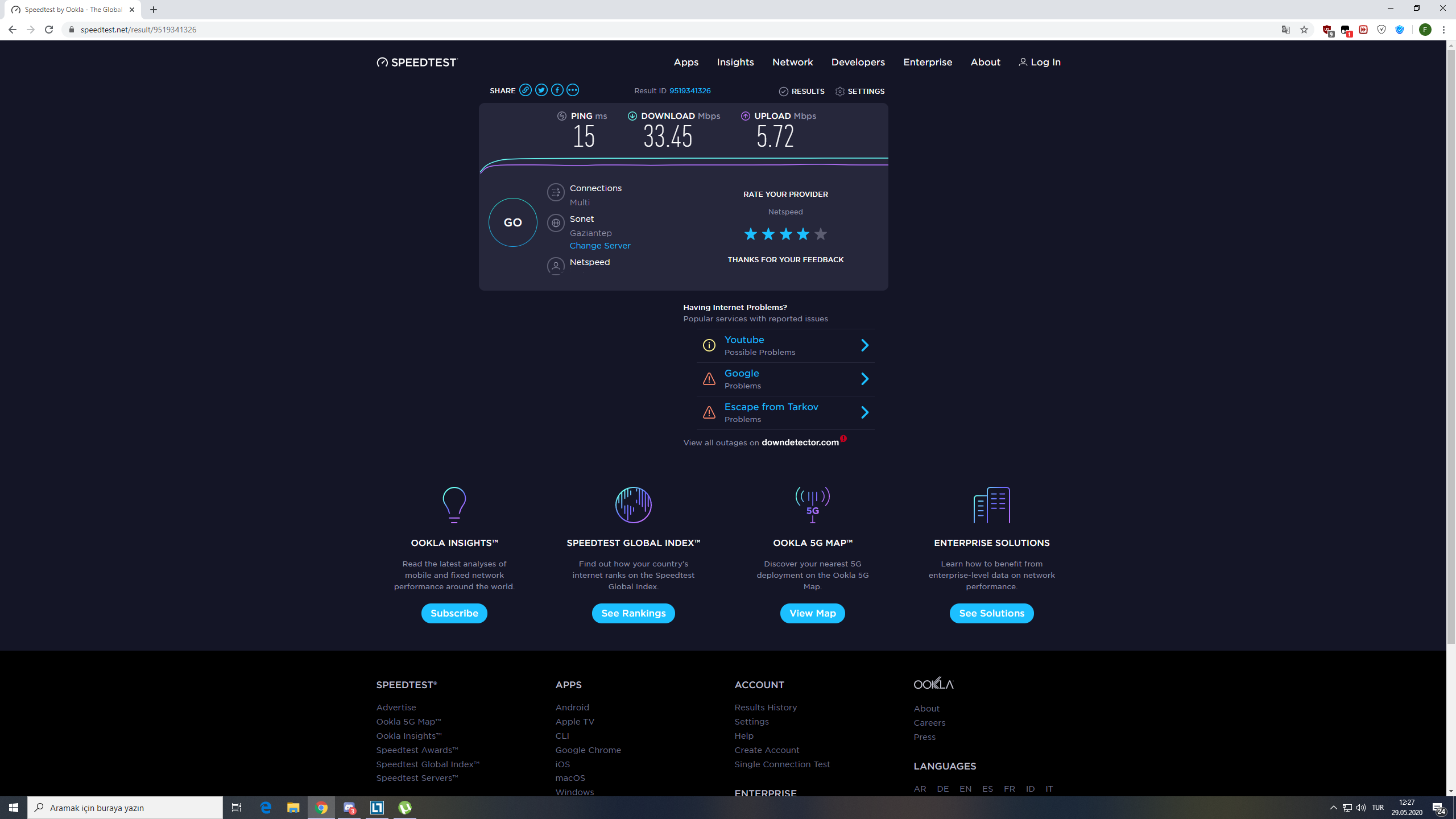This screenshot has width=1456, height=819.
Task: Click the Ookla footer logo
Action: (x=933, y=683)
